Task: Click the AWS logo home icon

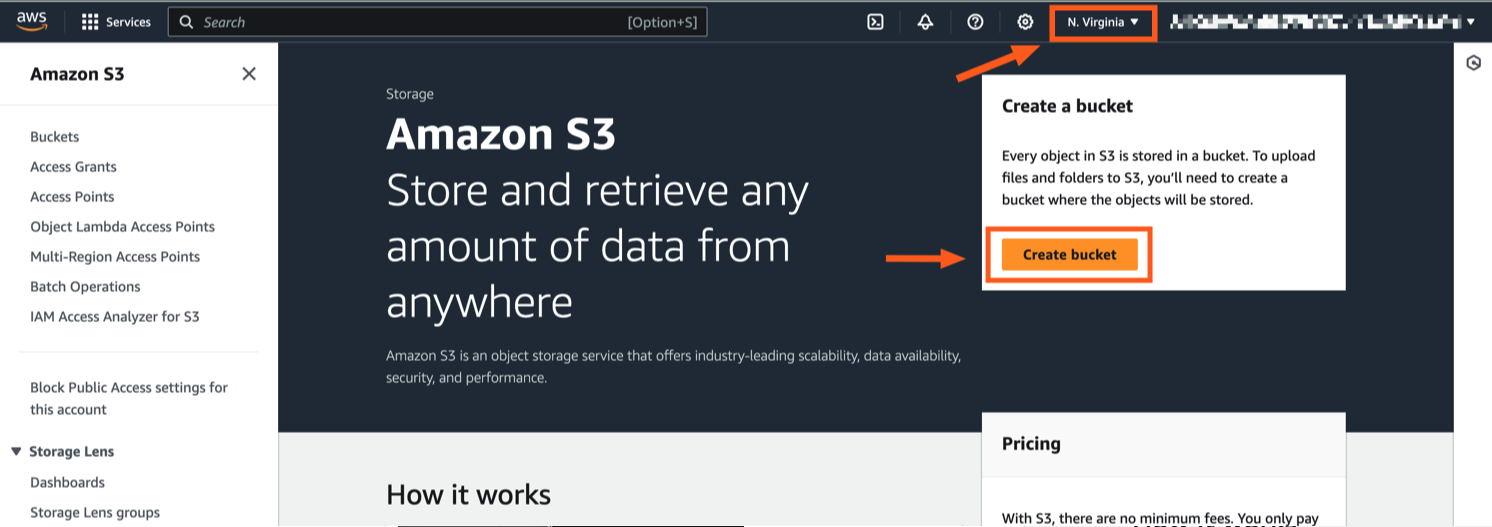Action: [32, 22]
